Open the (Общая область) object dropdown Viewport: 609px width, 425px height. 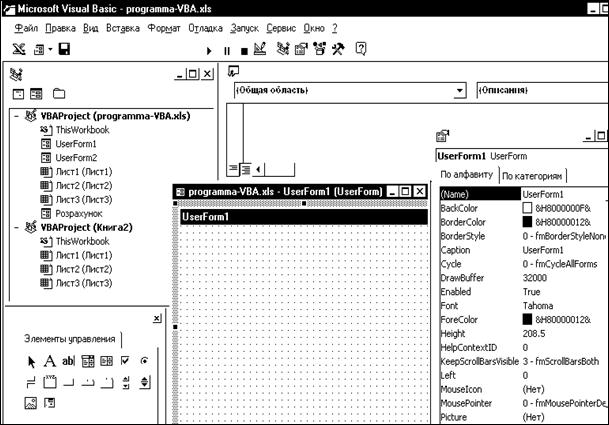click(x=459, y=91)
